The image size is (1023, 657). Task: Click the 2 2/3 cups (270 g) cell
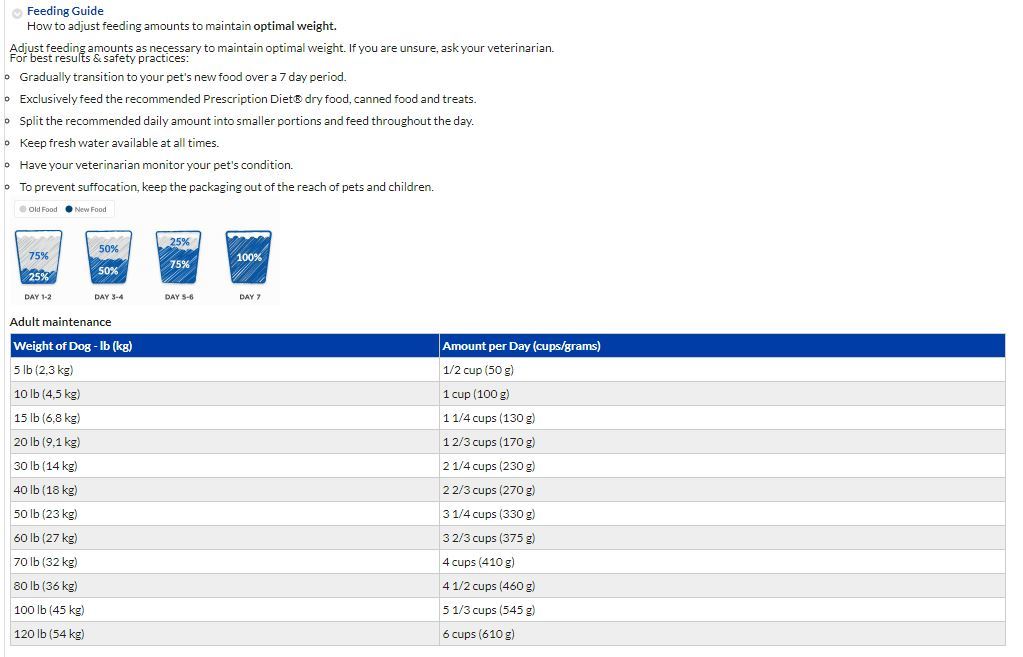pyautogui.click(x=489, y=490)
